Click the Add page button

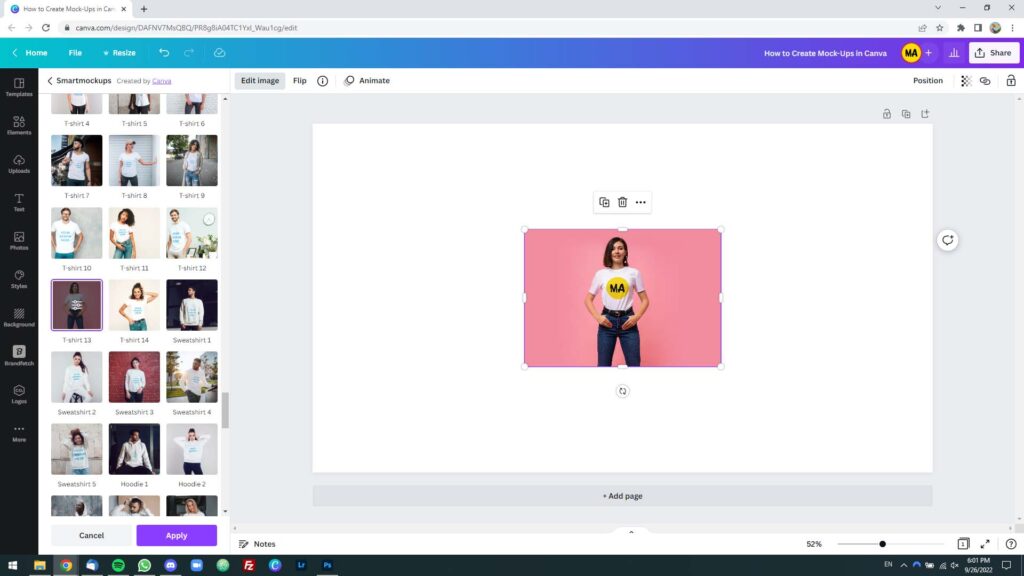pos(622,496)
